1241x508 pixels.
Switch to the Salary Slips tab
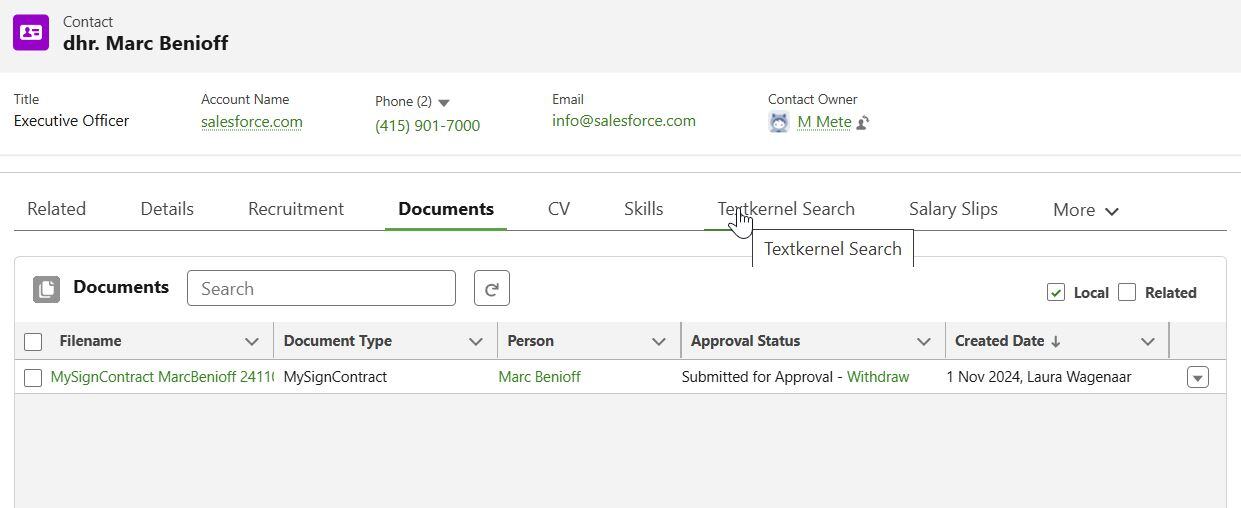(x=953, y=209)
